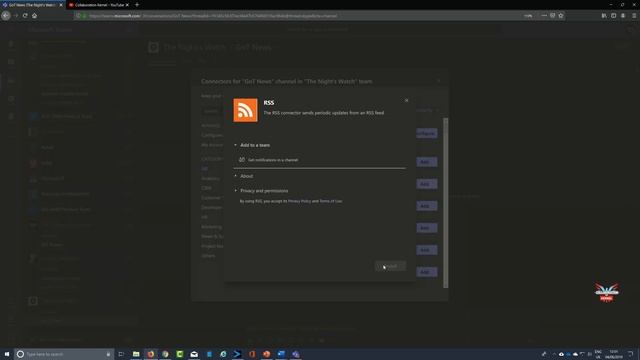Go to the browser home page
The image size is (640, 360).
(34, 16)
